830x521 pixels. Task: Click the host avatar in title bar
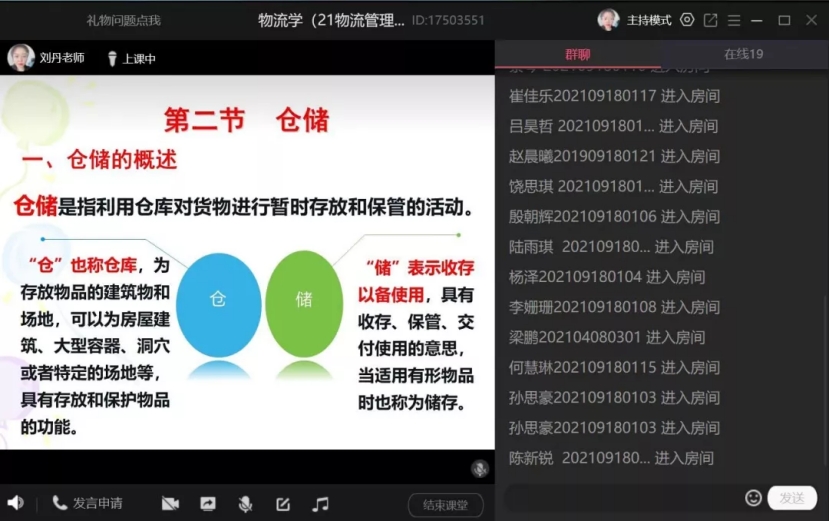[608, 20]
